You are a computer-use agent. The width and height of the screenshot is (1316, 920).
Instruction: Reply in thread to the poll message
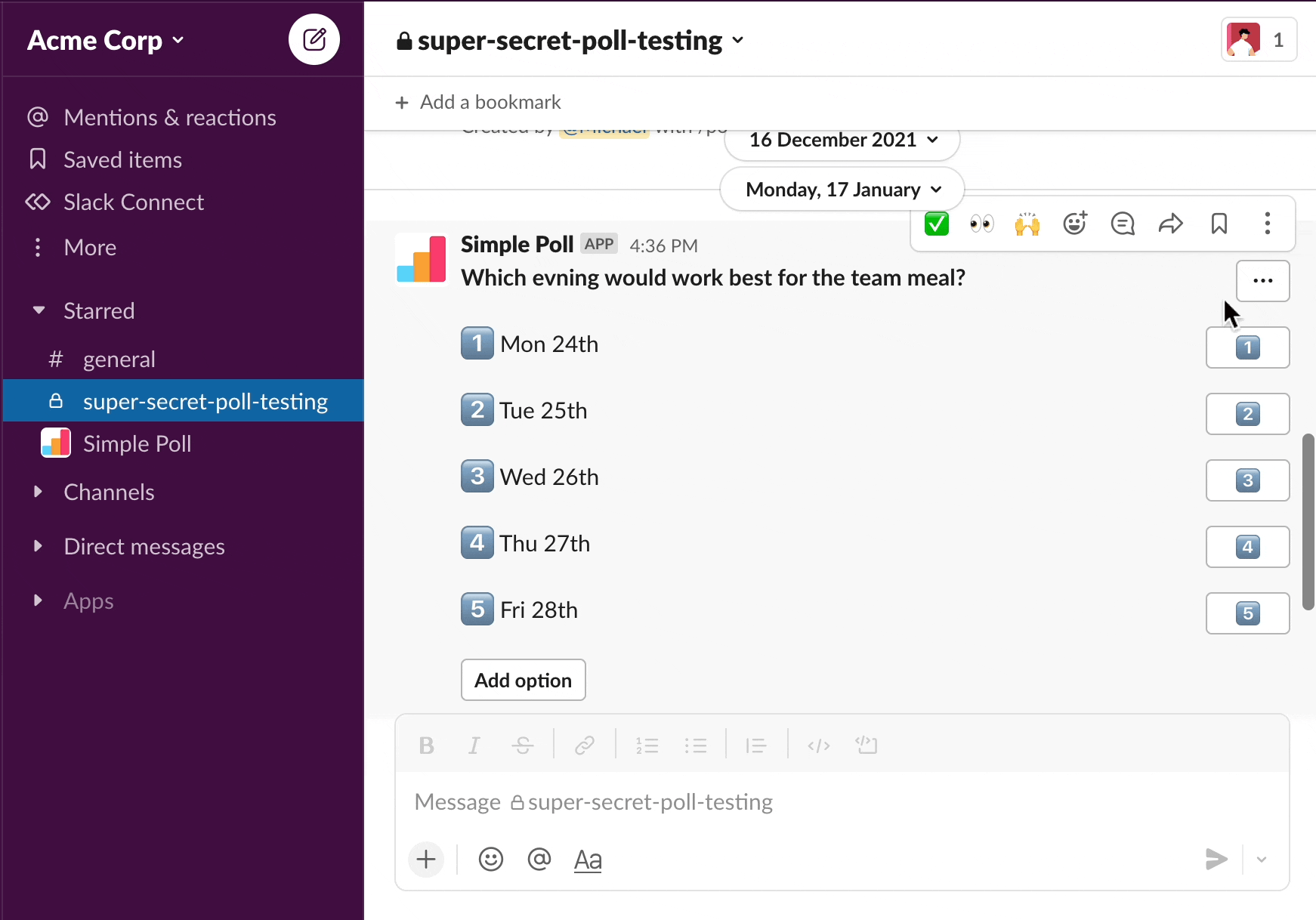[x=1123, y=224]
